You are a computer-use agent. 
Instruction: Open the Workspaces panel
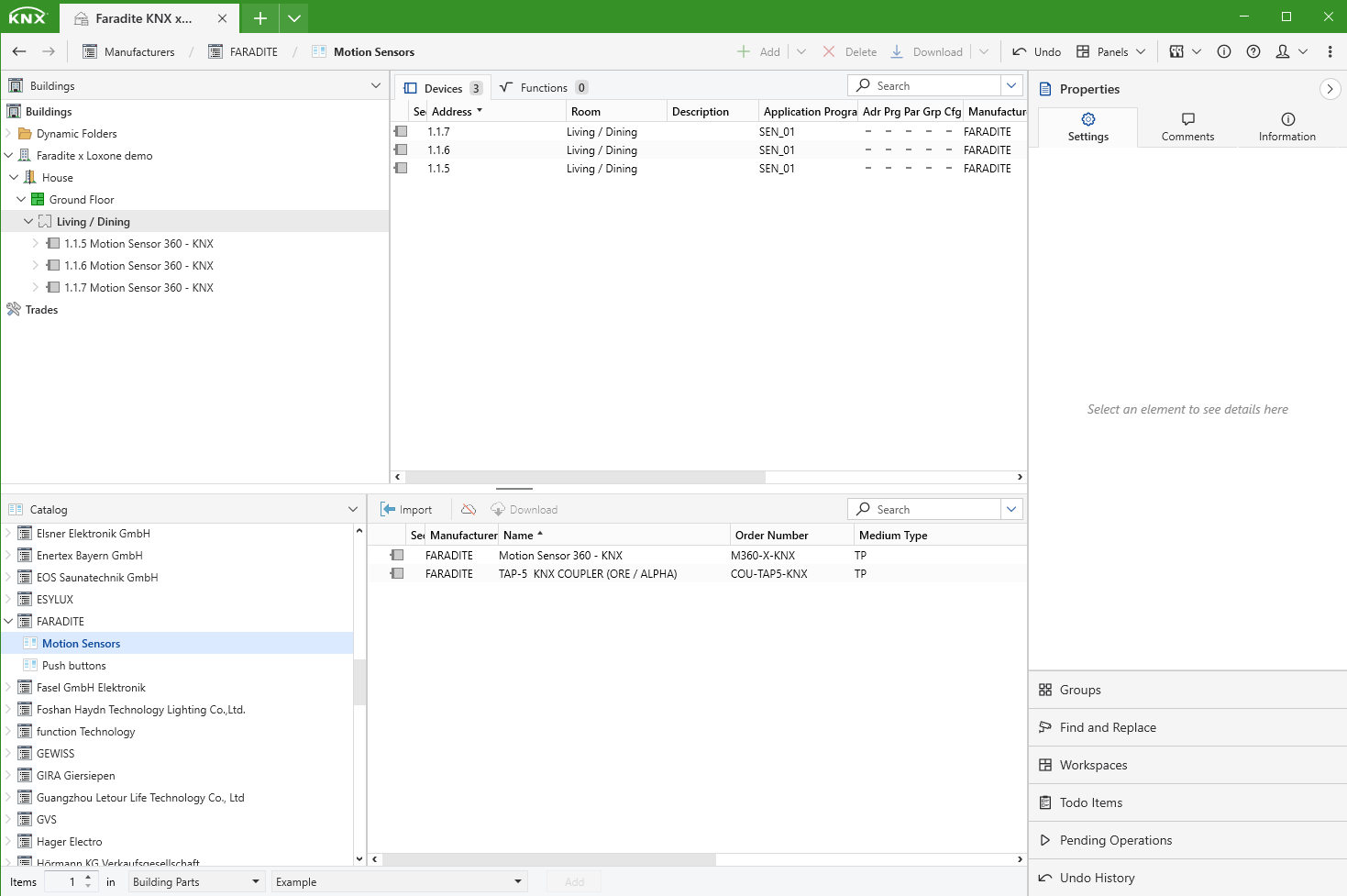point(1187,765)
